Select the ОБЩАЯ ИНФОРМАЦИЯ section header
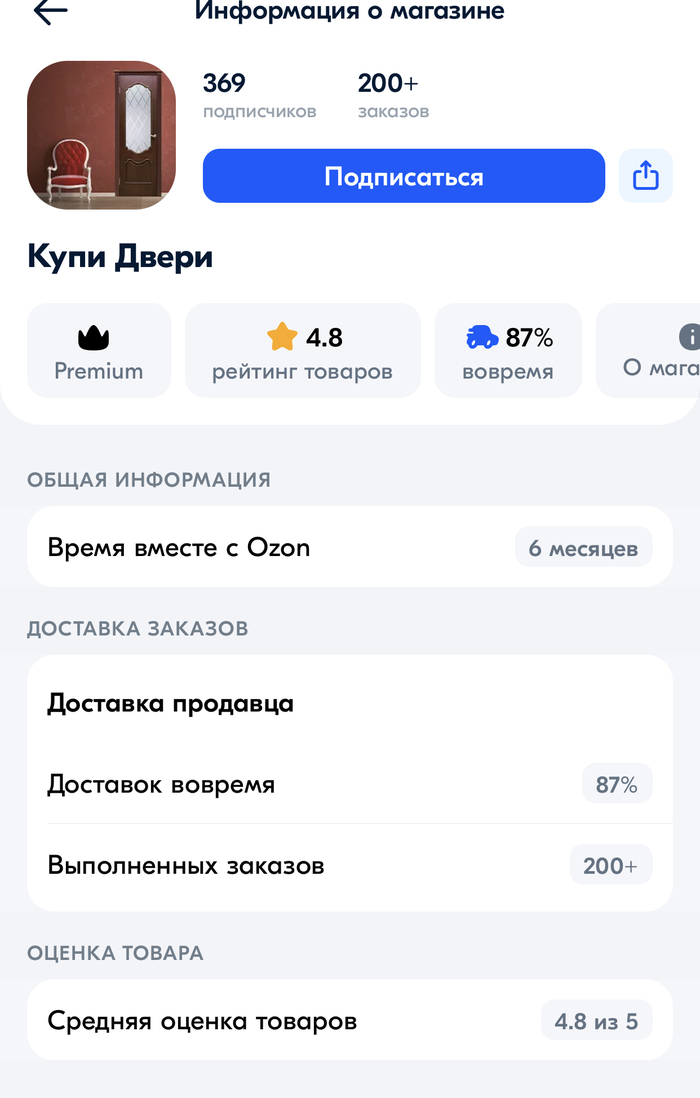The image size is (700, 1098). point(148,480)
